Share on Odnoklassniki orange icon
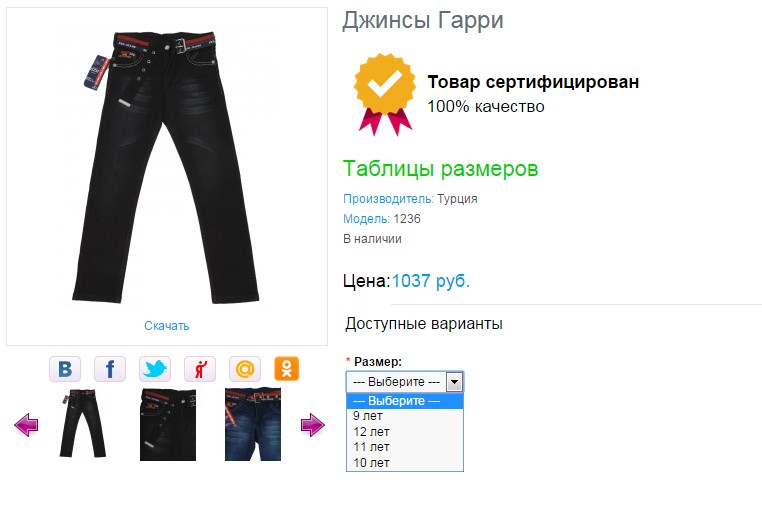The width and height of the screenshot is (762, 524). point(287,369)
